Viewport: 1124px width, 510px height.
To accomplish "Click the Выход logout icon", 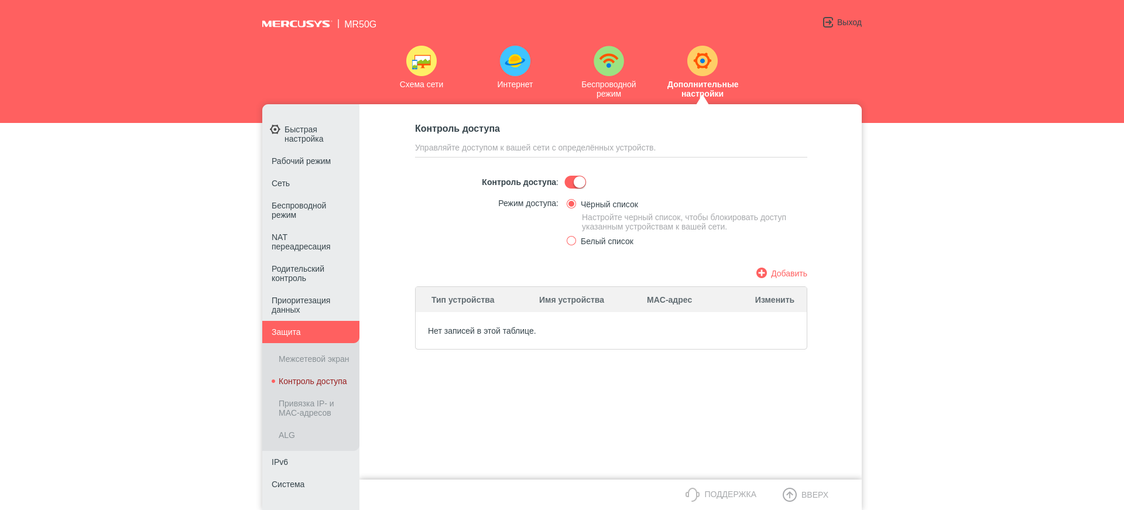I will (828, 22).
